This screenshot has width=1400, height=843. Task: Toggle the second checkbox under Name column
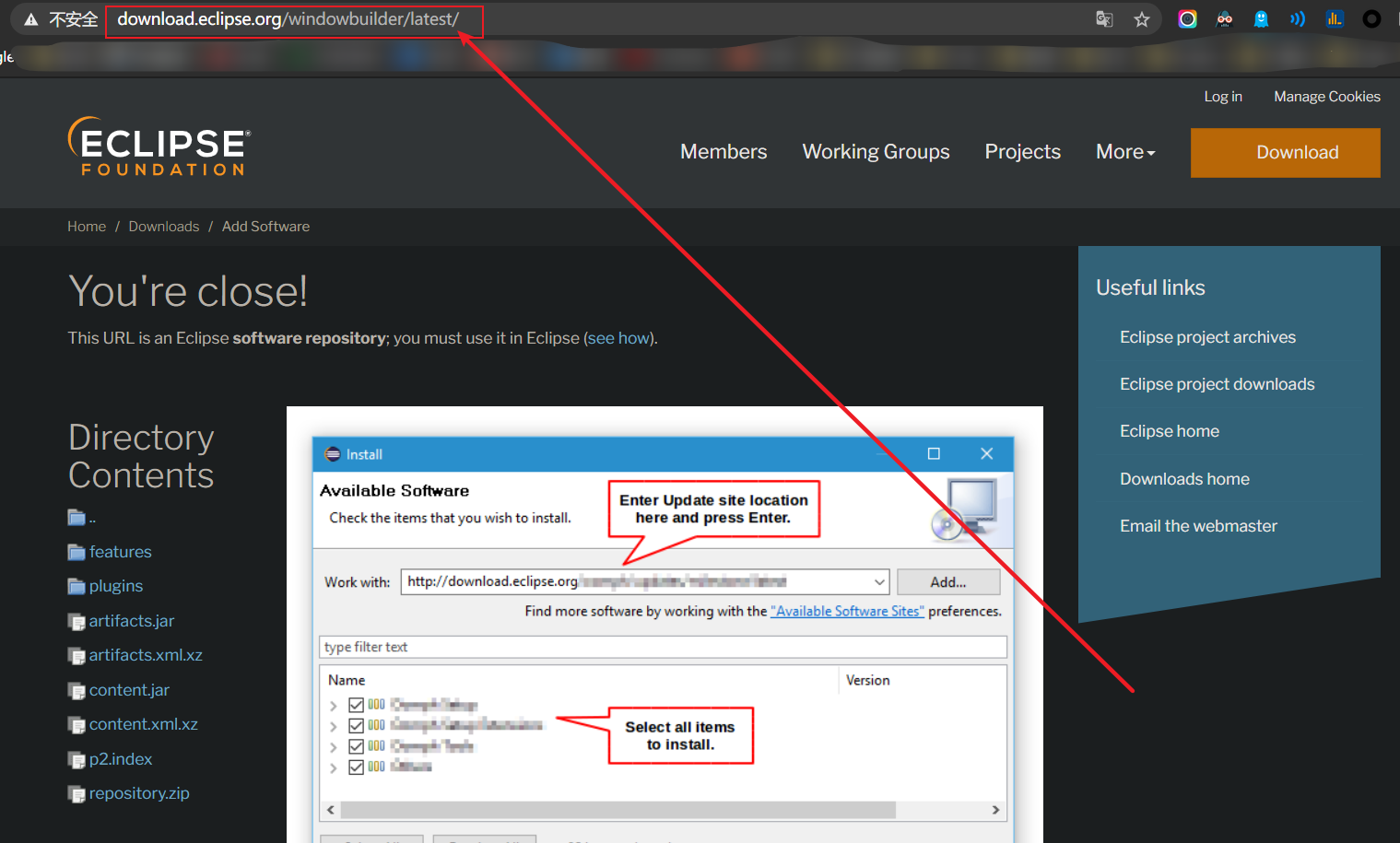[356, 725]
